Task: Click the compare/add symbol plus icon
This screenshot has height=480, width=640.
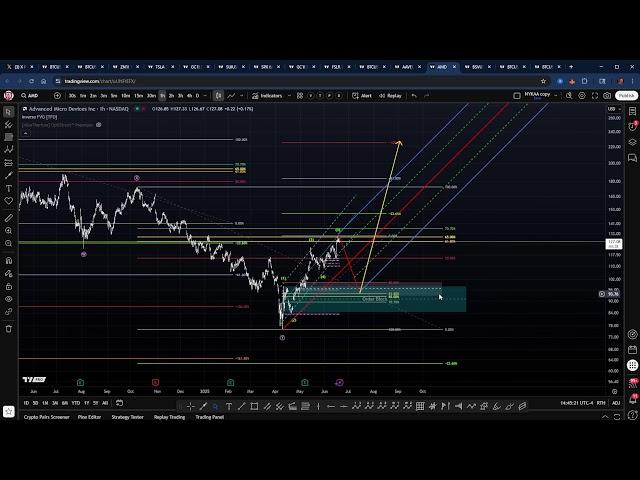Action: pos(57,96)
